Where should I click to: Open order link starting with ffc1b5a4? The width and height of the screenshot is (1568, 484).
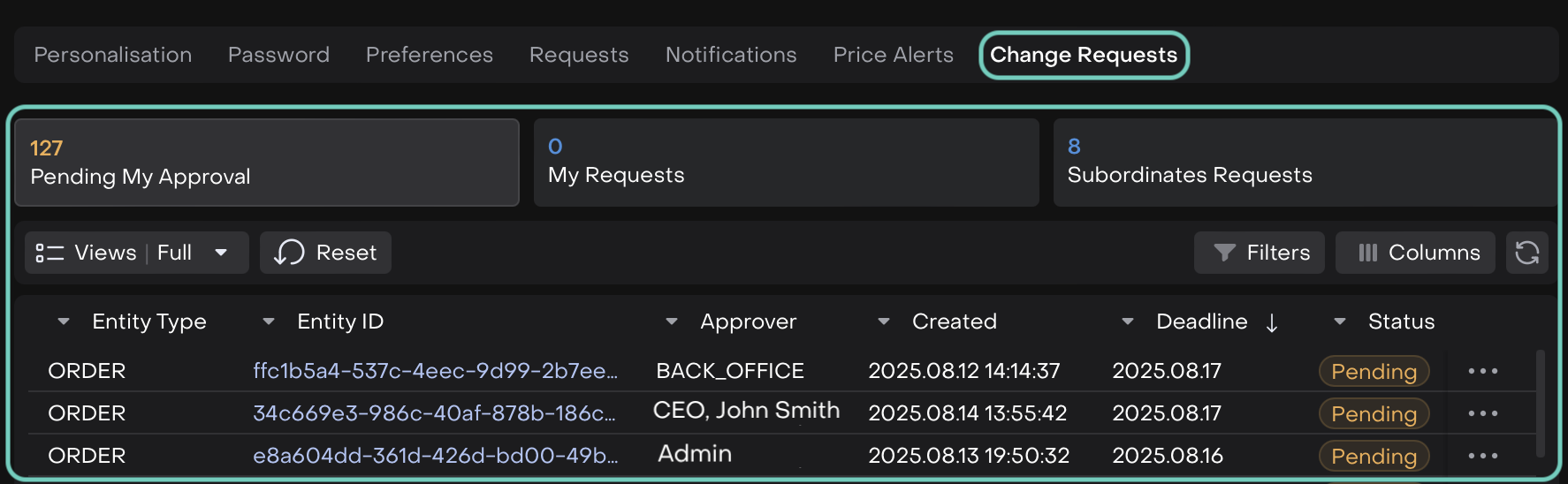coord(435,371)
